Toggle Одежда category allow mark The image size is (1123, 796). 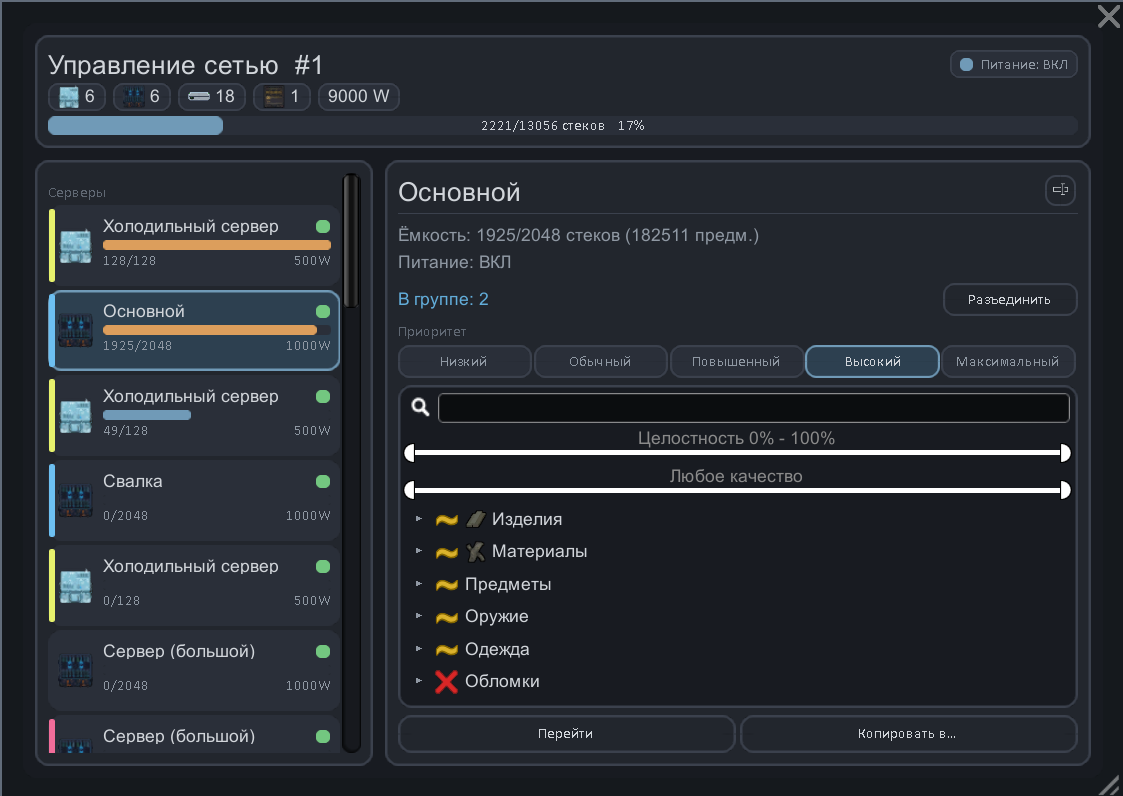point(447,650)
